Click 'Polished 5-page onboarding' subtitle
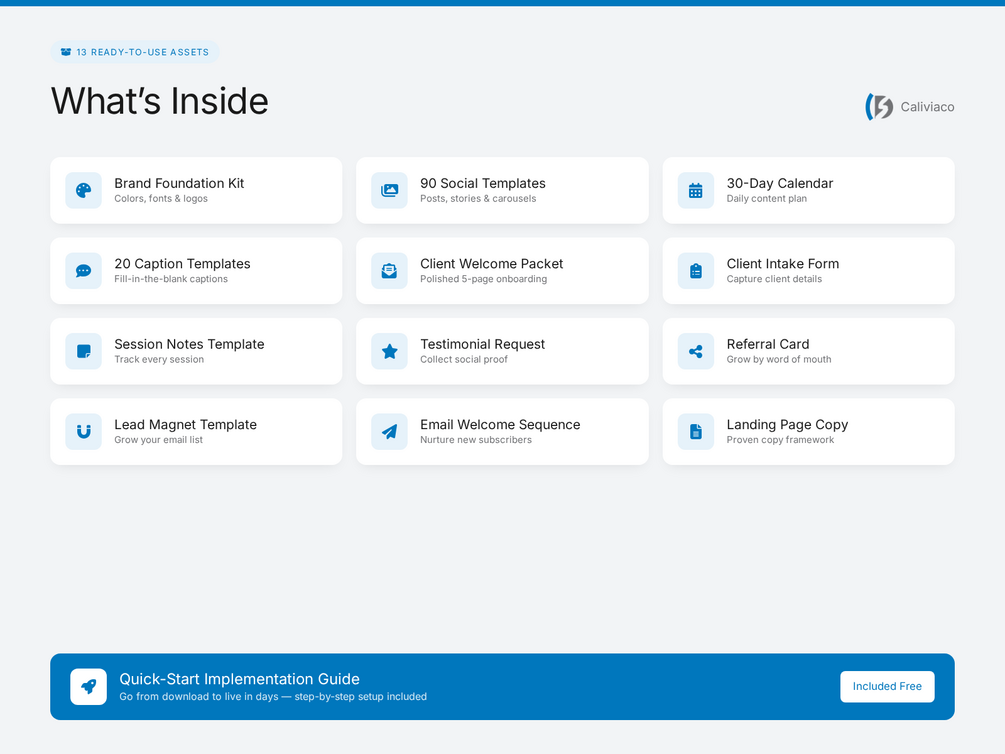This screenshot has height=754, width=1005. 483,279
